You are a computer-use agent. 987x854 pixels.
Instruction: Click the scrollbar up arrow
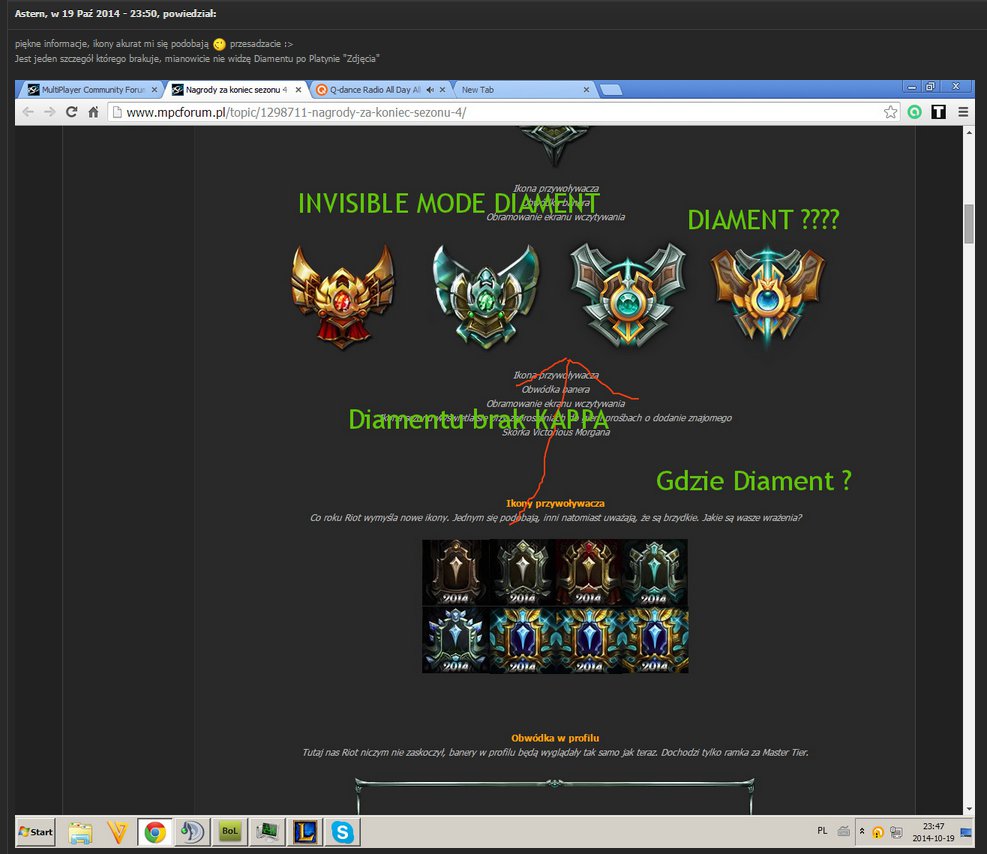pyautogui.click(x=969, y=132)
